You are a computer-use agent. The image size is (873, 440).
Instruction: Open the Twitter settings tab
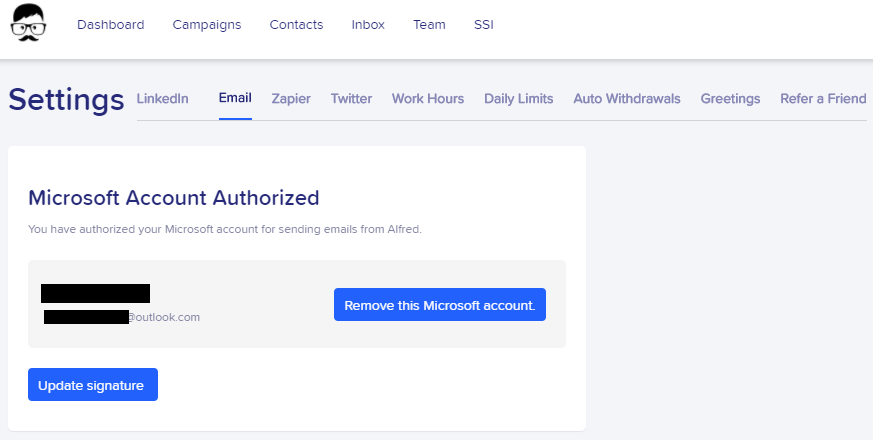tap(351, 99)
